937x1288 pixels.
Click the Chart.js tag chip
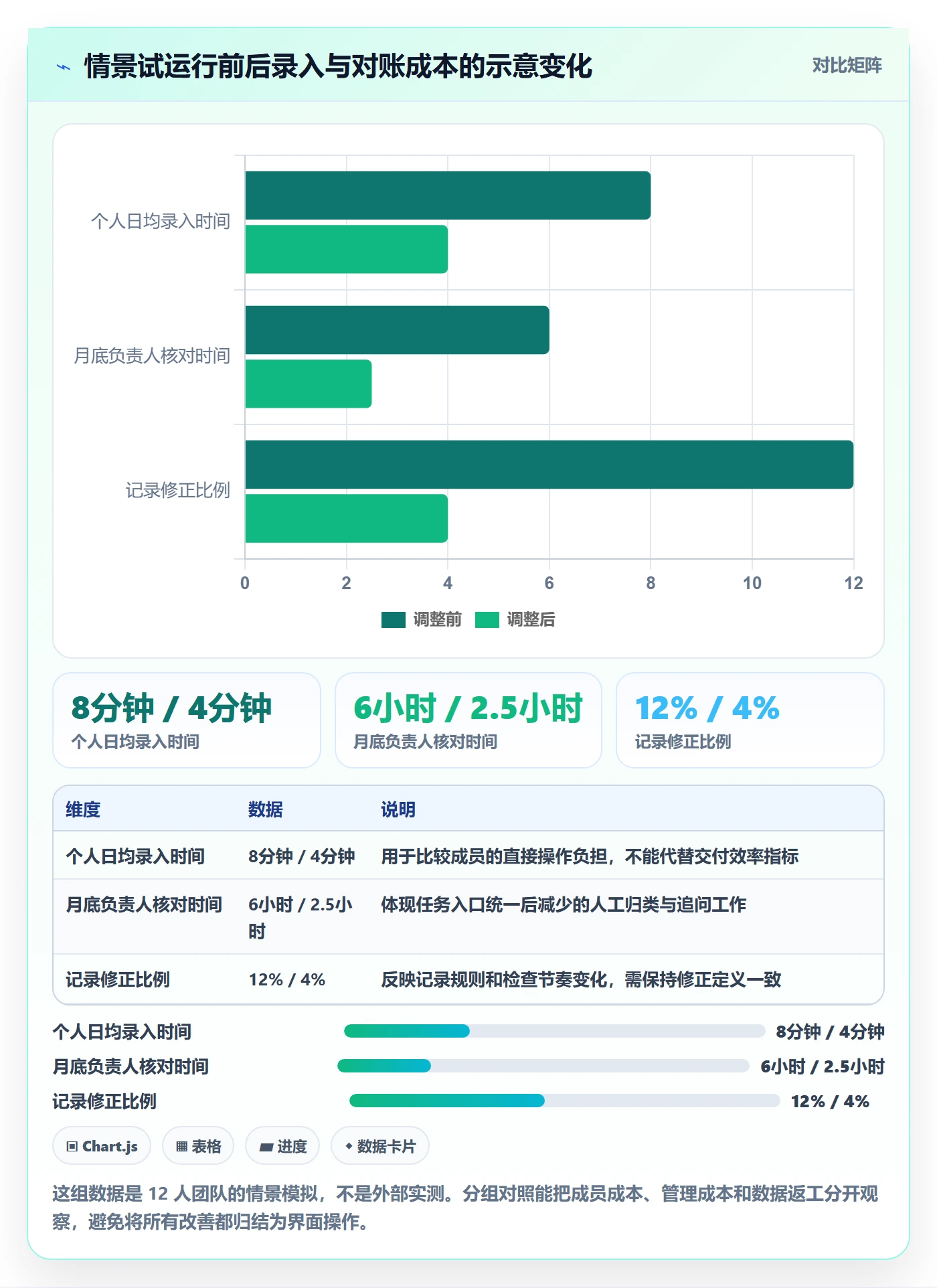point(102,1146)
